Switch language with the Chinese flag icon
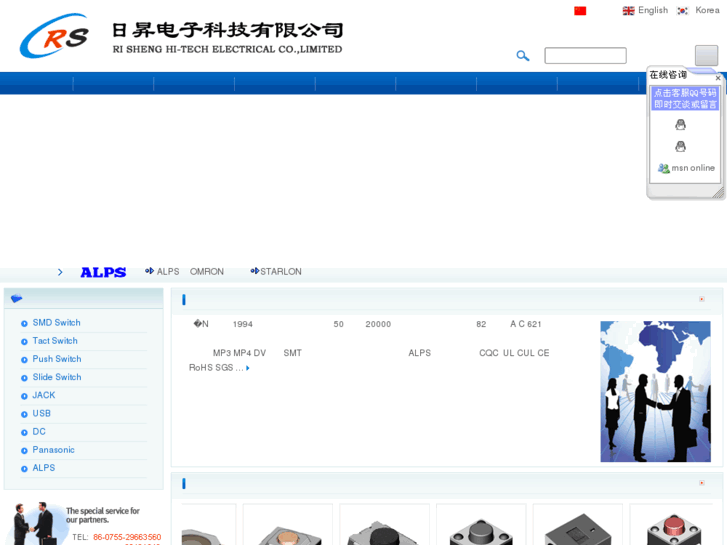 [580, 11]
